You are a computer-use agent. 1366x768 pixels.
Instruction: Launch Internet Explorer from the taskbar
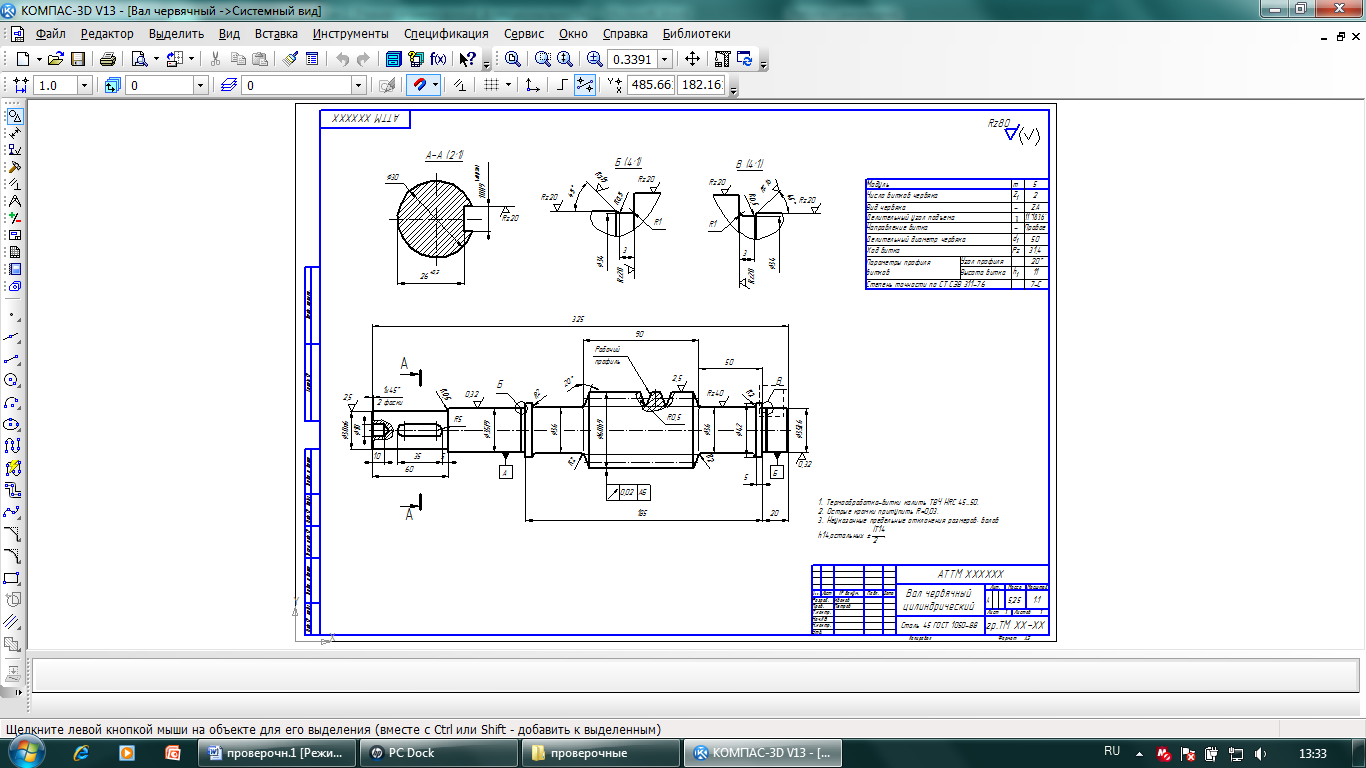tap(82, 753)
